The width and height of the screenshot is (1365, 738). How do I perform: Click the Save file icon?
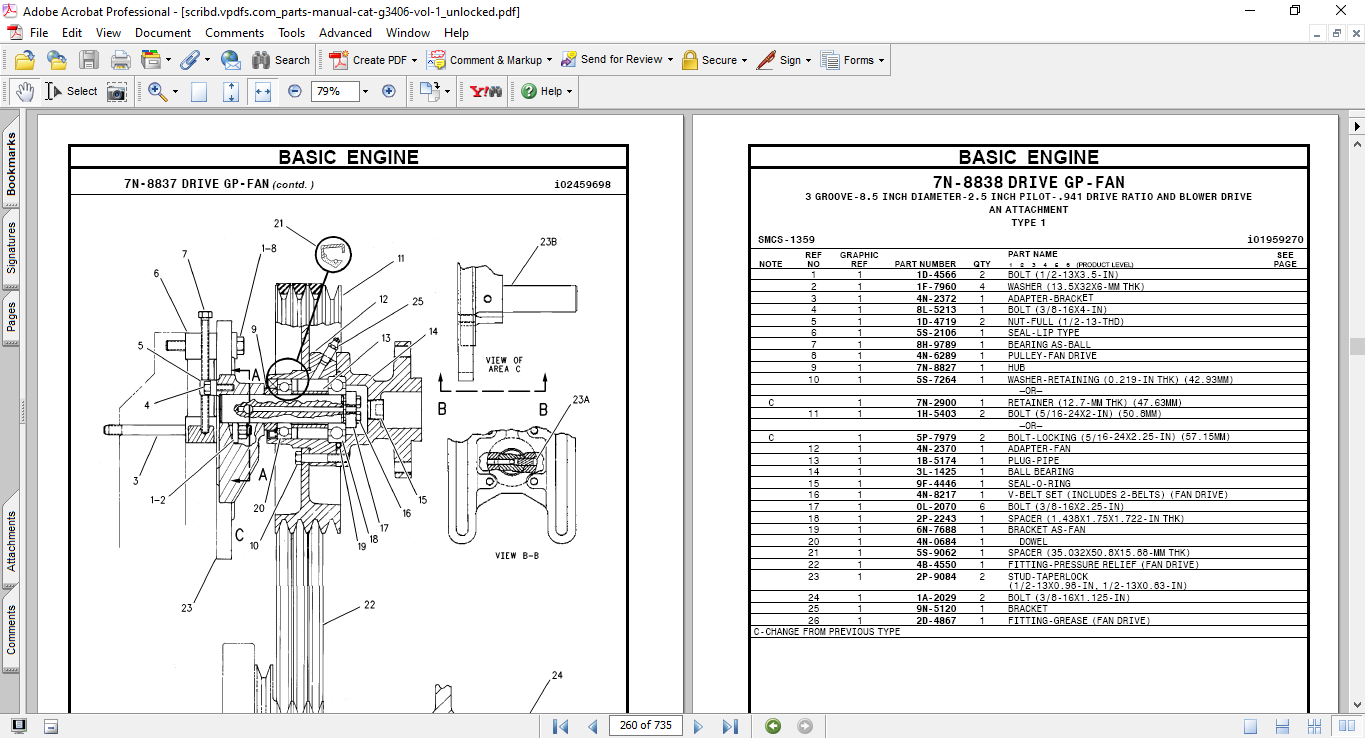89,60
